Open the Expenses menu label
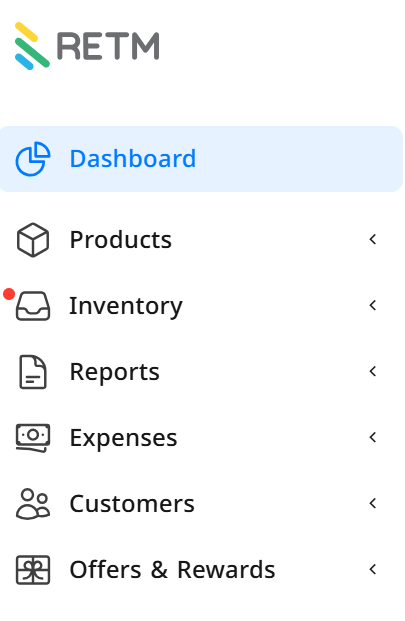This screenshot has width=405, height=621. coord(123,438)
